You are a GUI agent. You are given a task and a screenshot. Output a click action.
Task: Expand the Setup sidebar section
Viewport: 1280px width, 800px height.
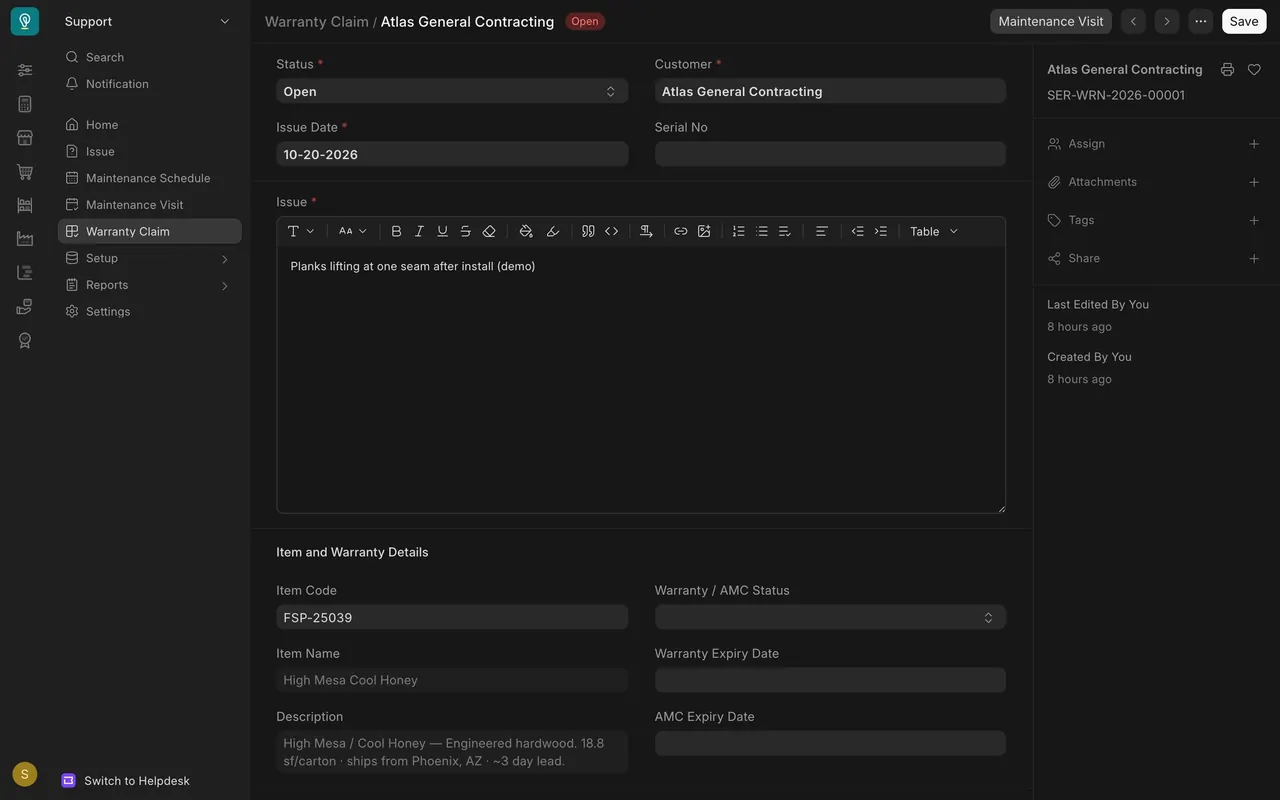click(x=150, y=258)
